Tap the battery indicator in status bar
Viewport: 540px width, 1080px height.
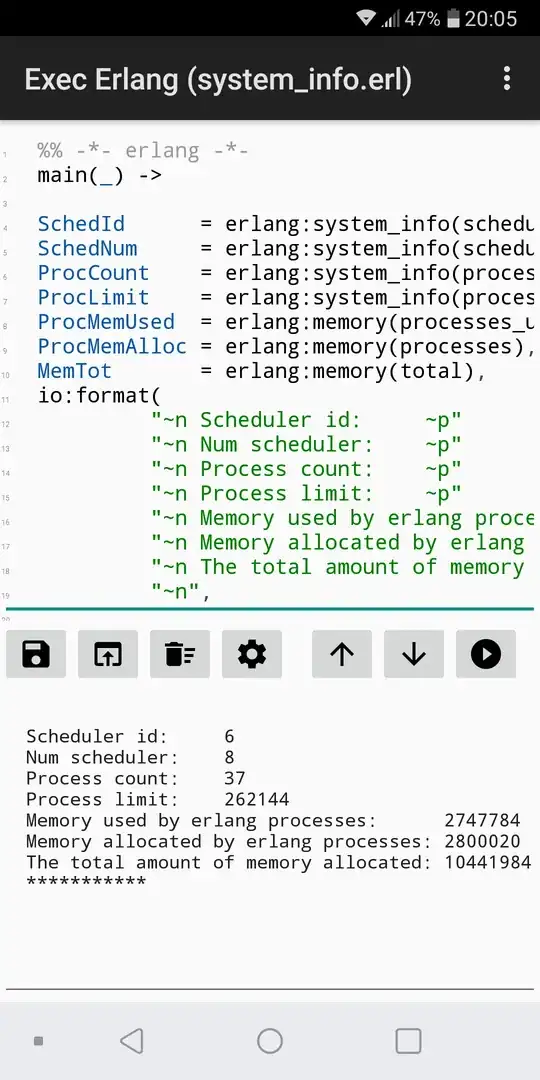pyautogui.click(x=453, y=19)
